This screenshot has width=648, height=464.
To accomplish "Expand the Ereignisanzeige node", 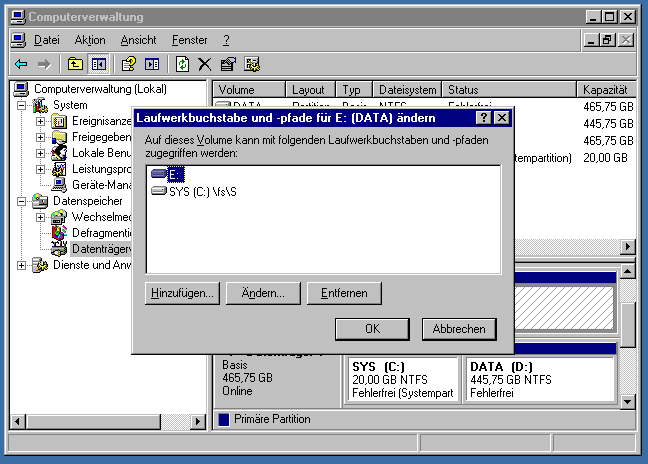I will tap(40, 121).
